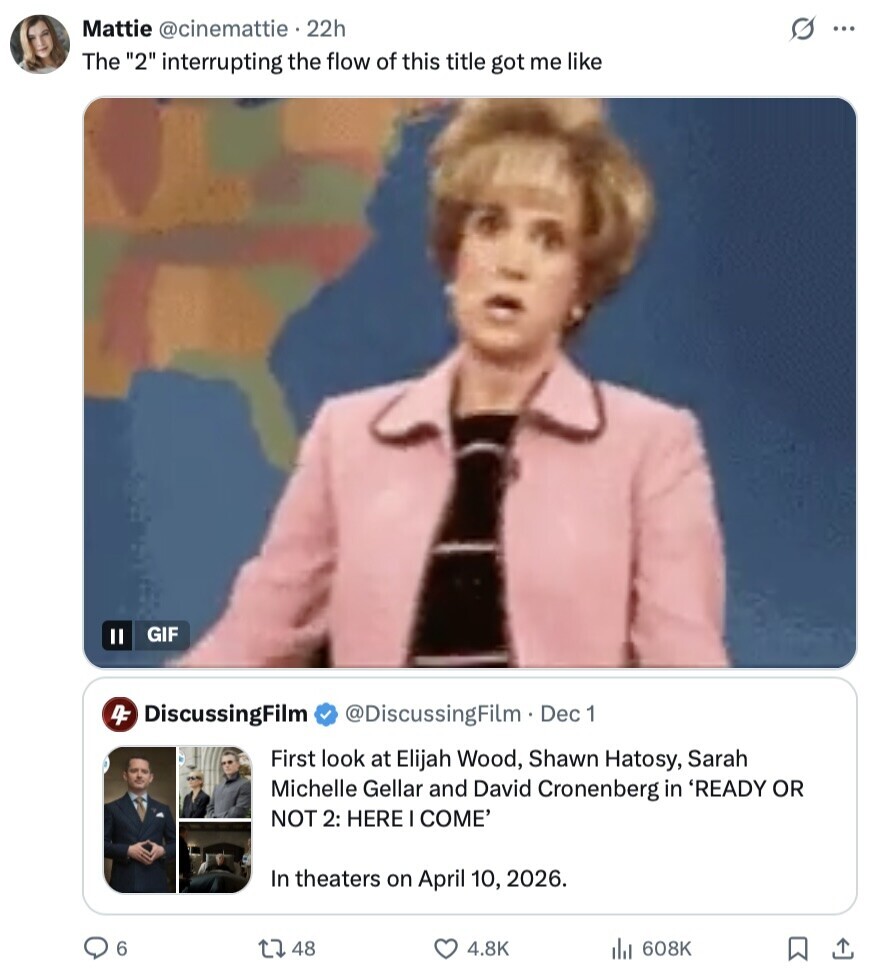Open the three-dot more options menu
The image size is (874, 974).
(844, 29)
